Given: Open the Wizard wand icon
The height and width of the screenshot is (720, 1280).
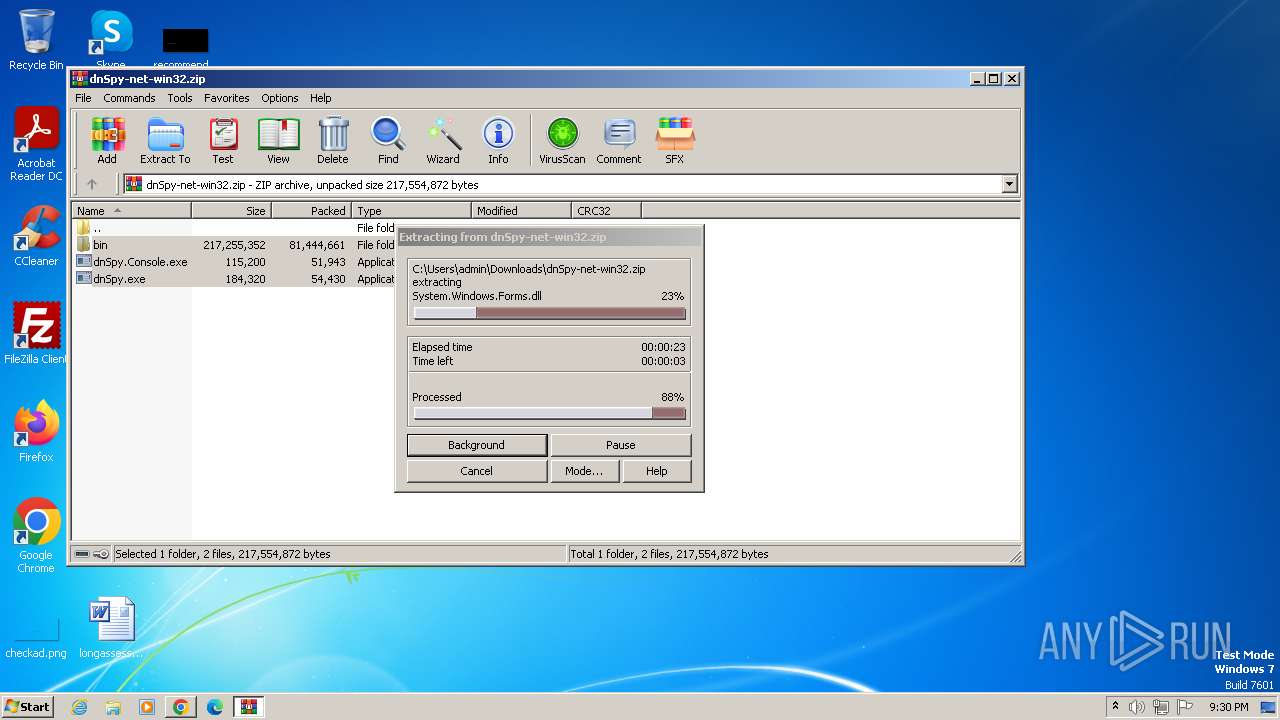Looking at the screenshot, I should [x=443, y=140].
